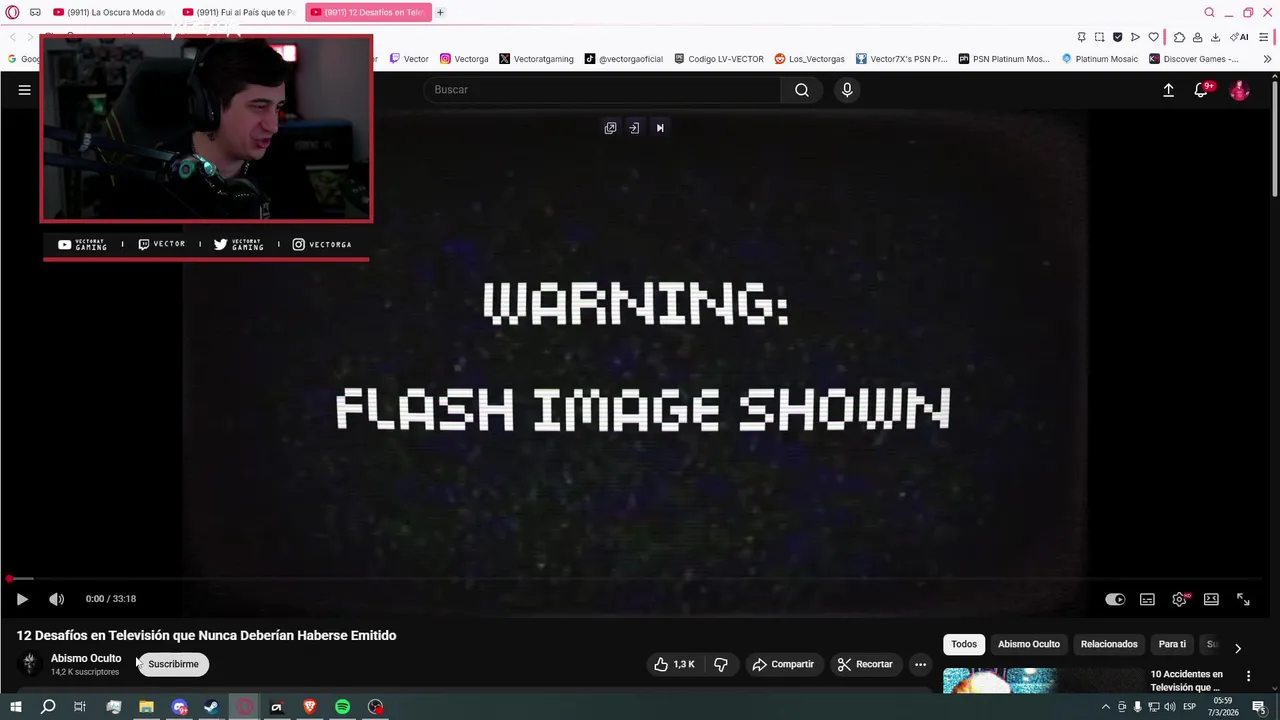Open the Abismo Oculto channel name link
Screen dimensions: 1280x720
click(86, 658)
